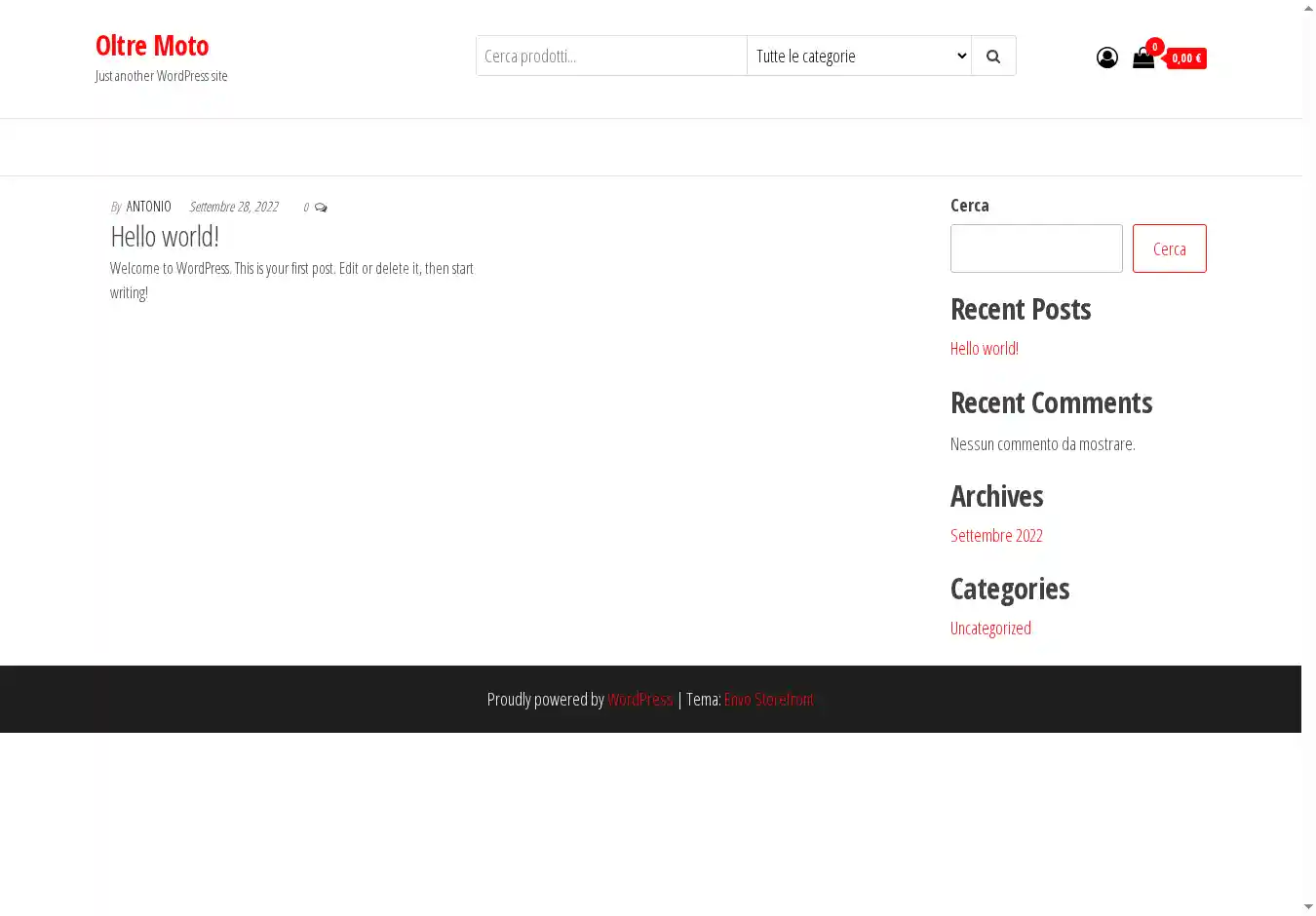1316x916 pixels.
Task: Open the Oltre Moto site title
Action: tap(152, 46)
